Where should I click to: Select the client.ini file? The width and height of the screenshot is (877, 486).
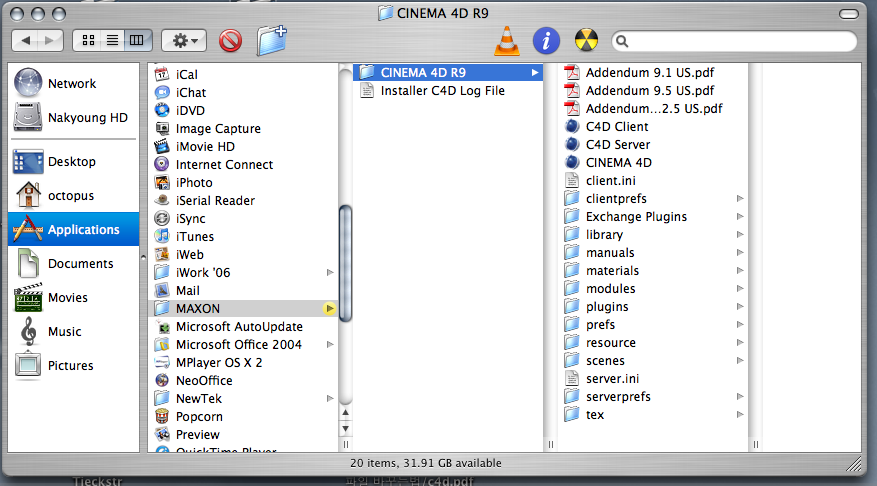pos(653,181)
